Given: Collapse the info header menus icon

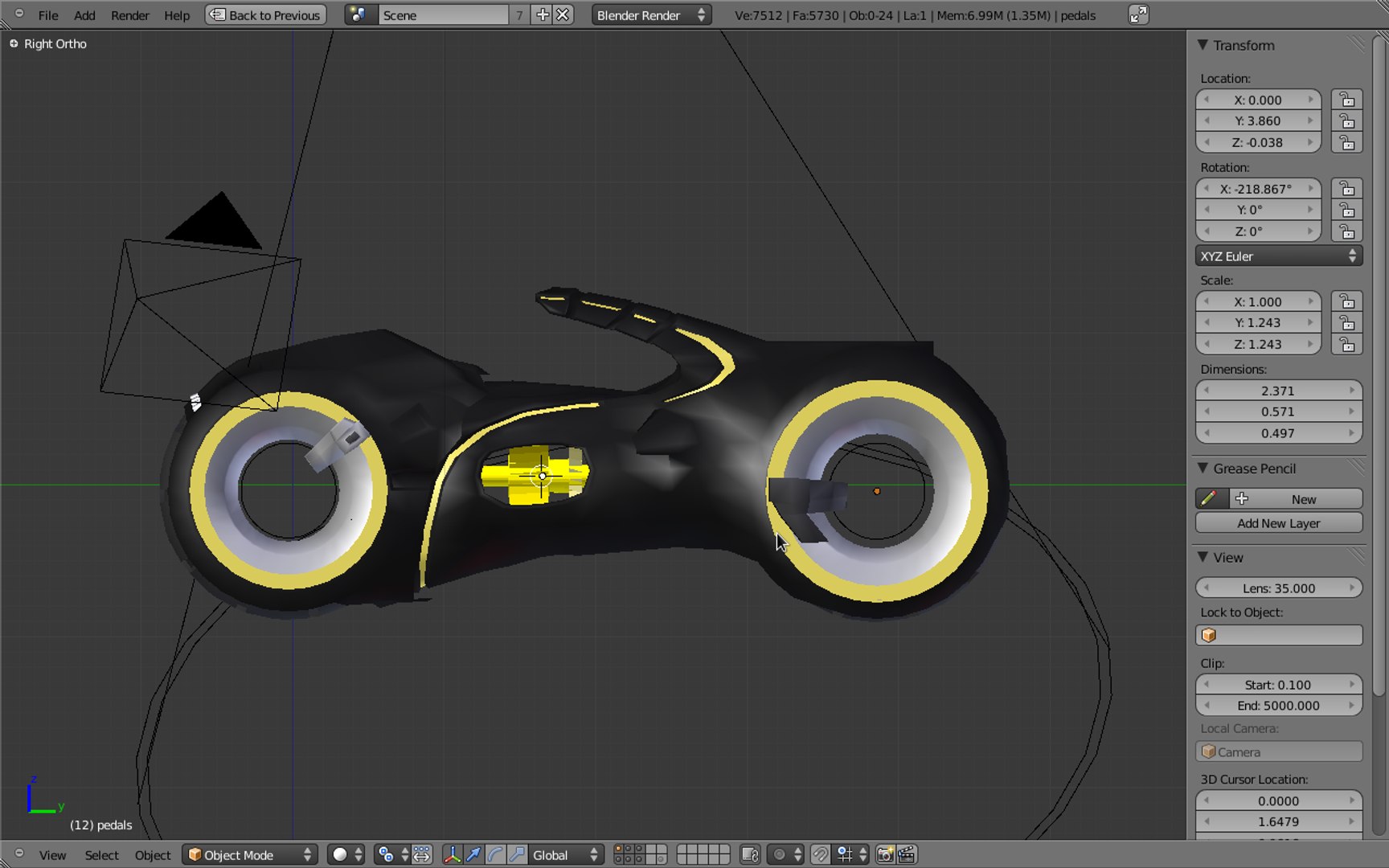Looking at the screenshot, I should pyautogui.click(x=19, y=14).
